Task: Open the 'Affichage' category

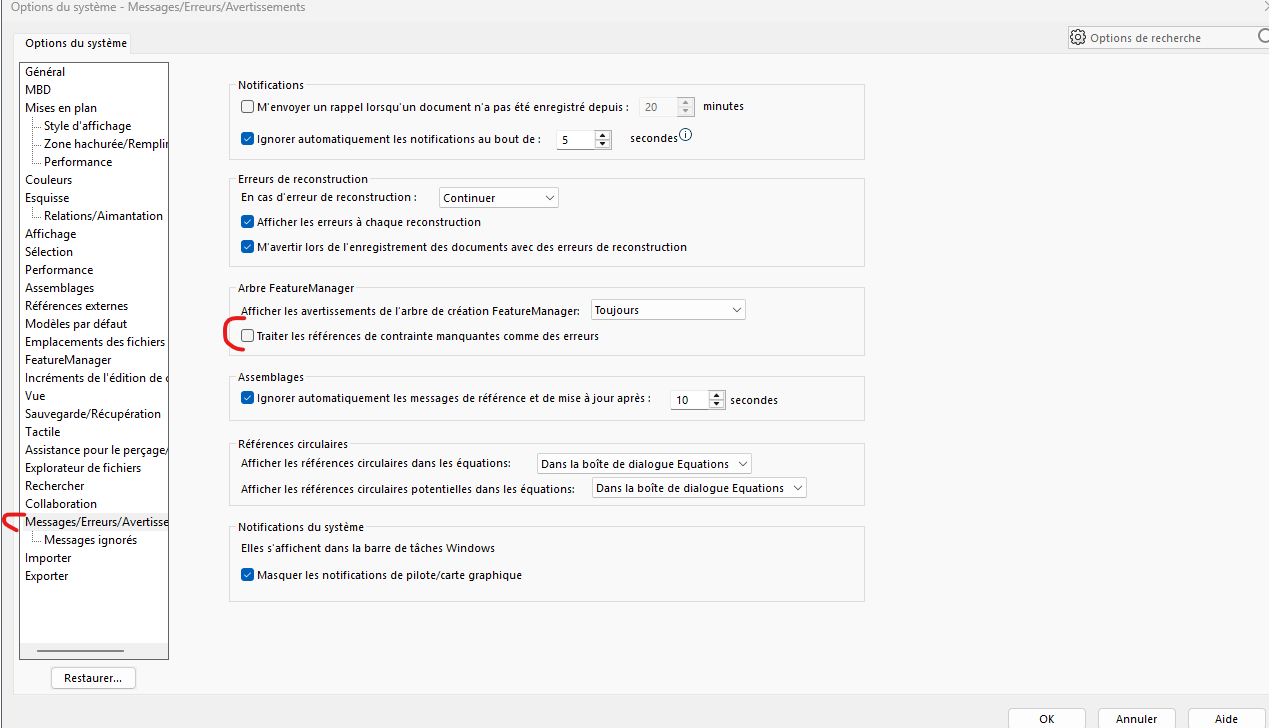Action: [x=51, y=234]
